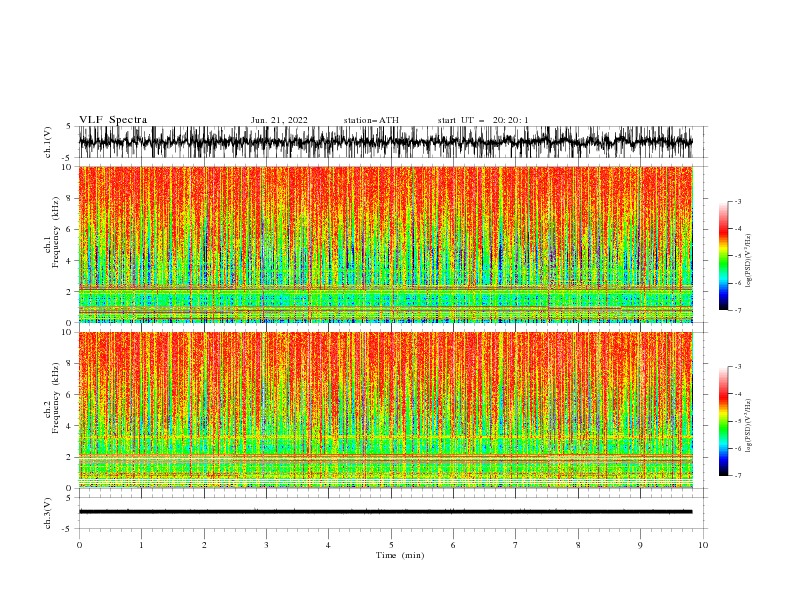
Task: Click the time axis tick label "7"
Action: 516,545
